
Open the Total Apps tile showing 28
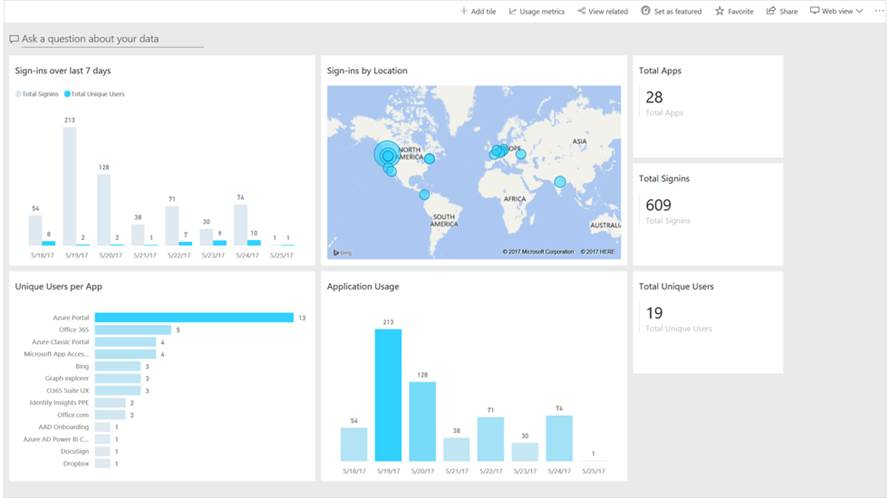tap(708, 107)
